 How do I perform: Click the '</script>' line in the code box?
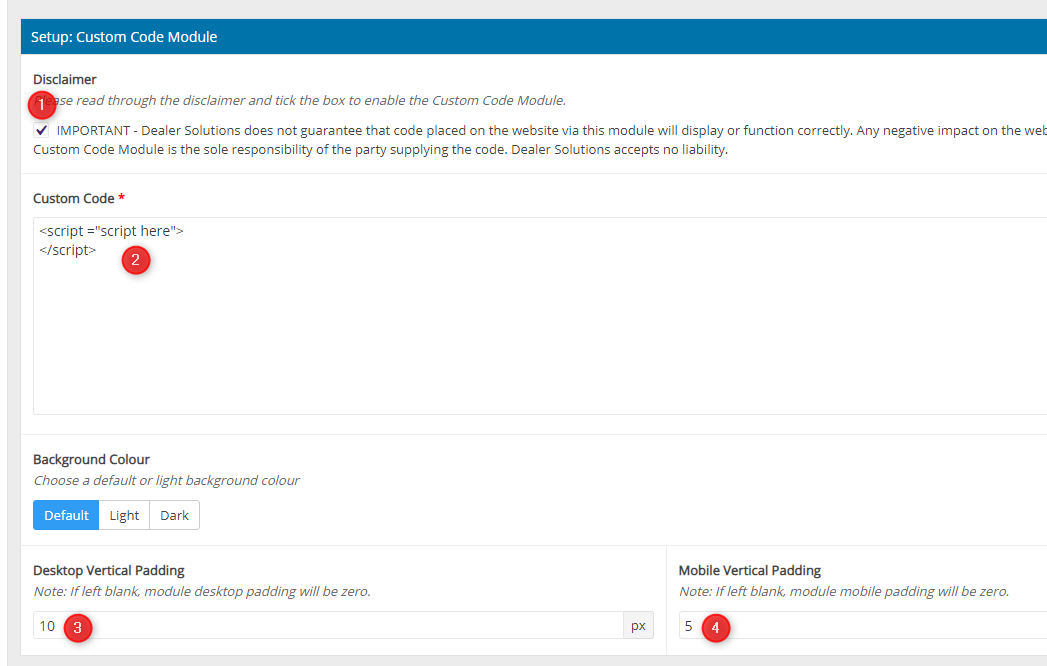tap(67, 250)
